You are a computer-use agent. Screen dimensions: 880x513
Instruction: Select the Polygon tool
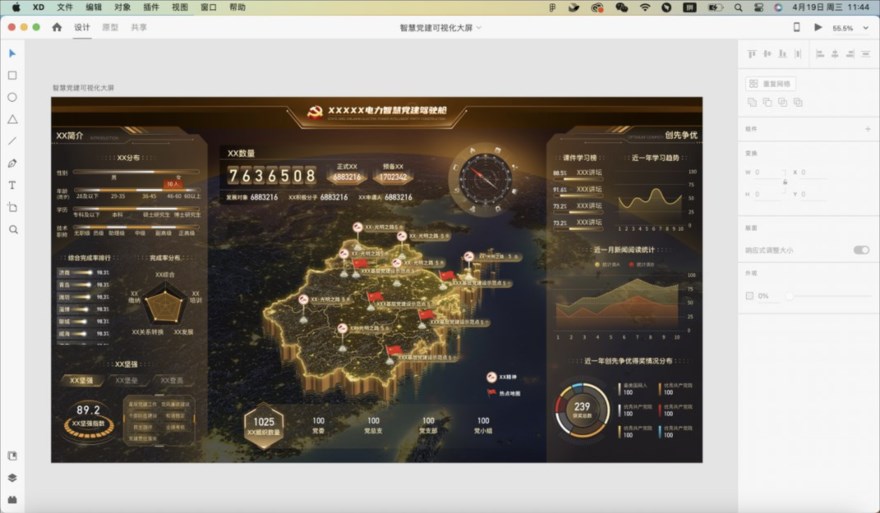pos(12,119)
